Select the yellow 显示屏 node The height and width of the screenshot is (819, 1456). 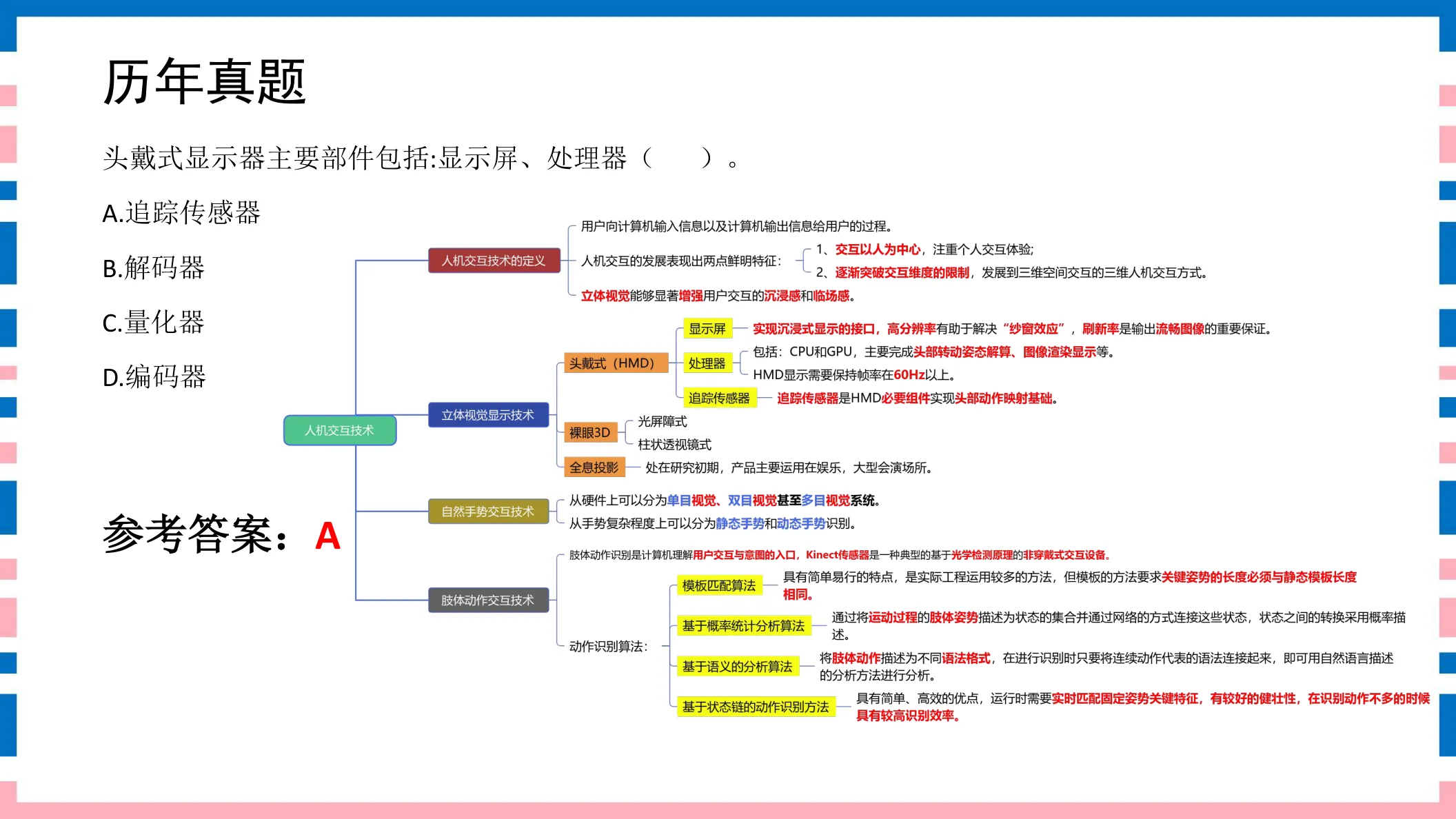[707, 329]
